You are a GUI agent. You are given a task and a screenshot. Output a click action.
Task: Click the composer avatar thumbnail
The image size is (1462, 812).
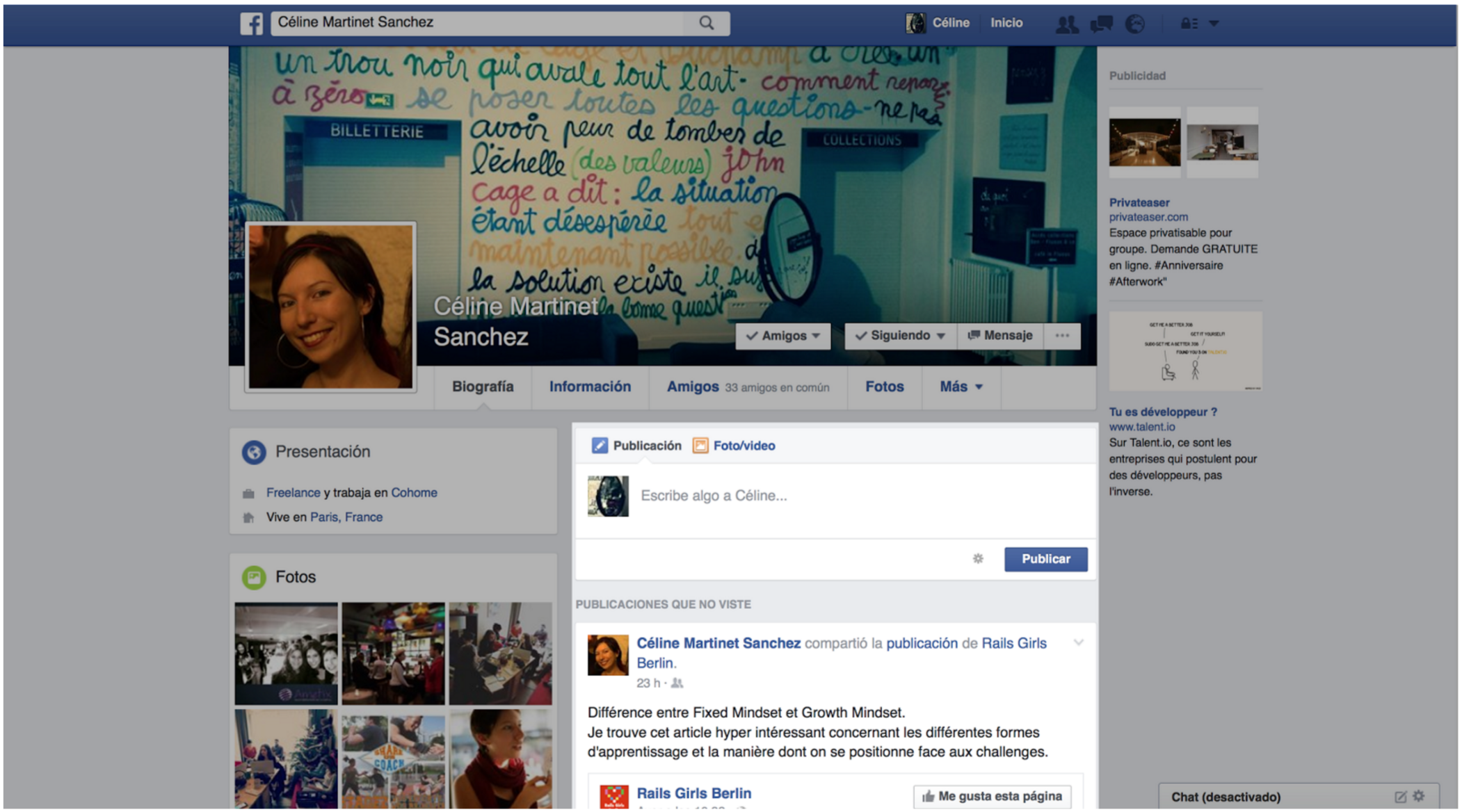pyautogui.click(x=608, y=496)
